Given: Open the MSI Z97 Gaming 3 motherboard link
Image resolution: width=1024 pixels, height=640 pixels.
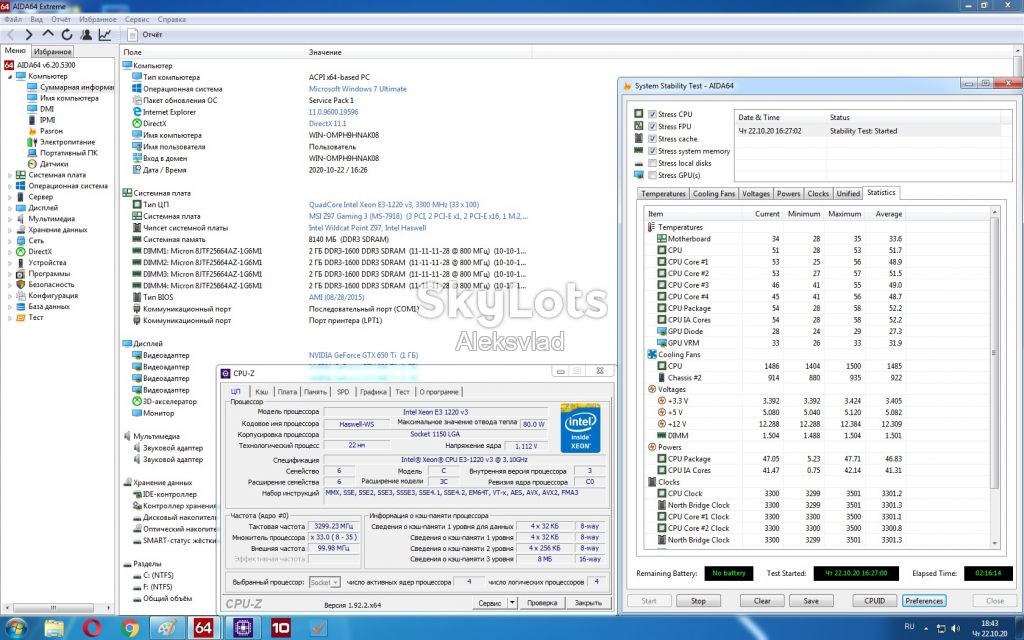Looking at the screenshot, I should pos(418,216).
